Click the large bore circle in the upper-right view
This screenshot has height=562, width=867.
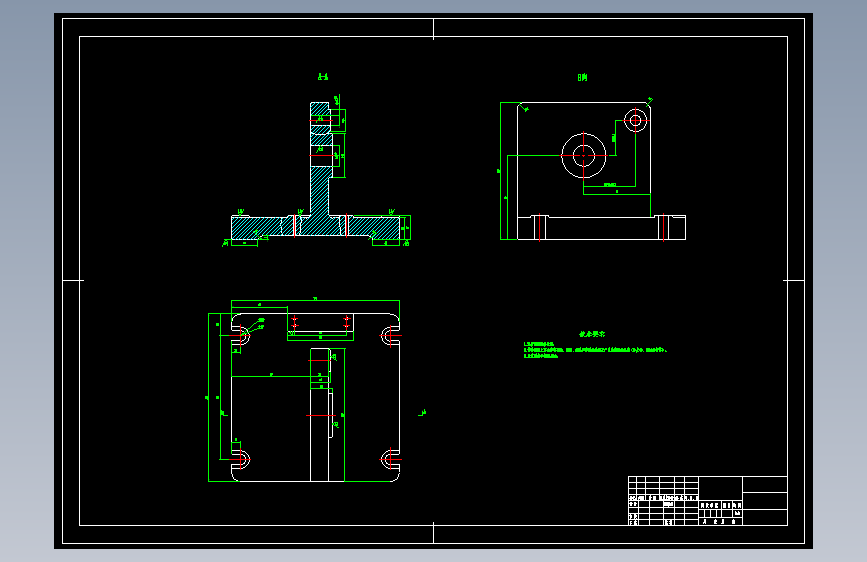(583, 156)
